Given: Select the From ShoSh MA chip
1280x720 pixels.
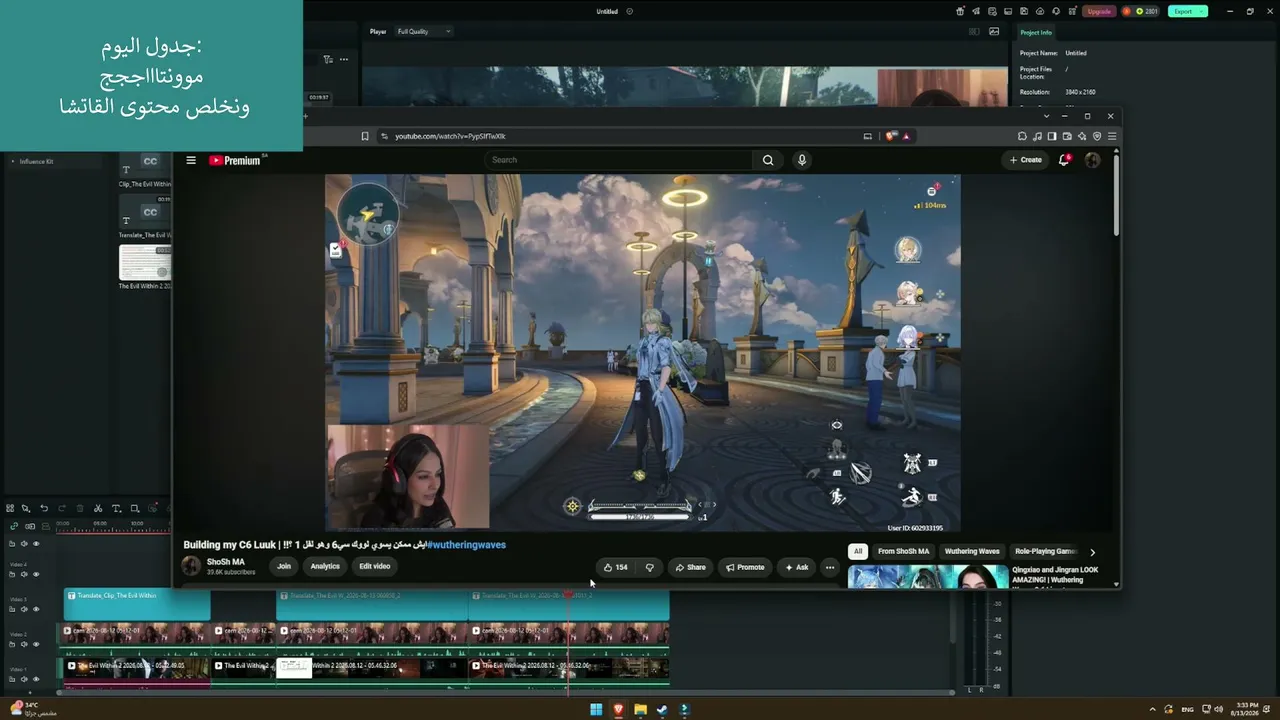Looking at the screenshot, I should click(903, 551).
